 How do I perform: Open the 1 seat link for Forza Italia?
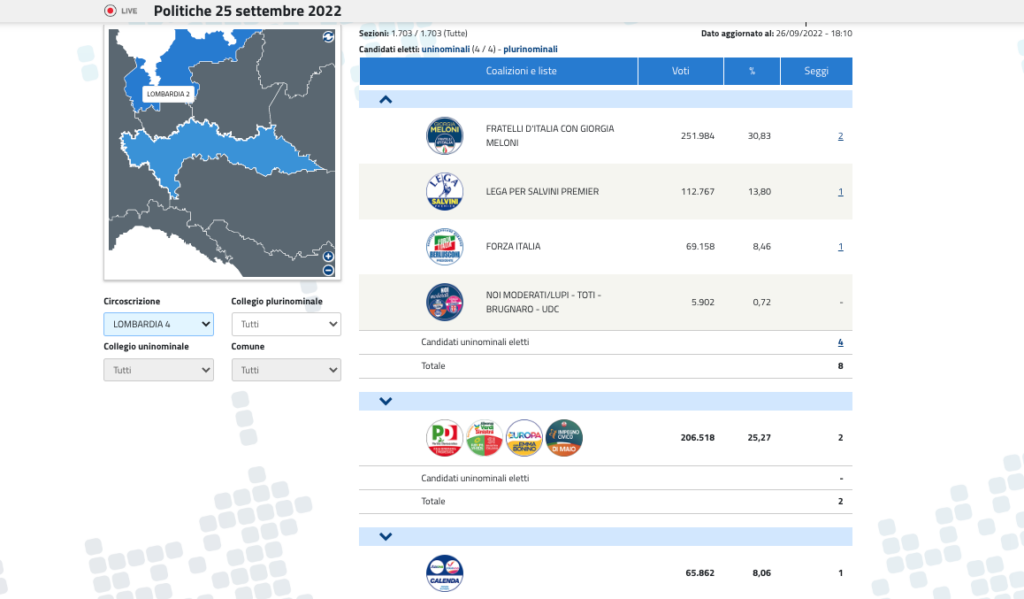pyautogui.click(x=840, y=247)
